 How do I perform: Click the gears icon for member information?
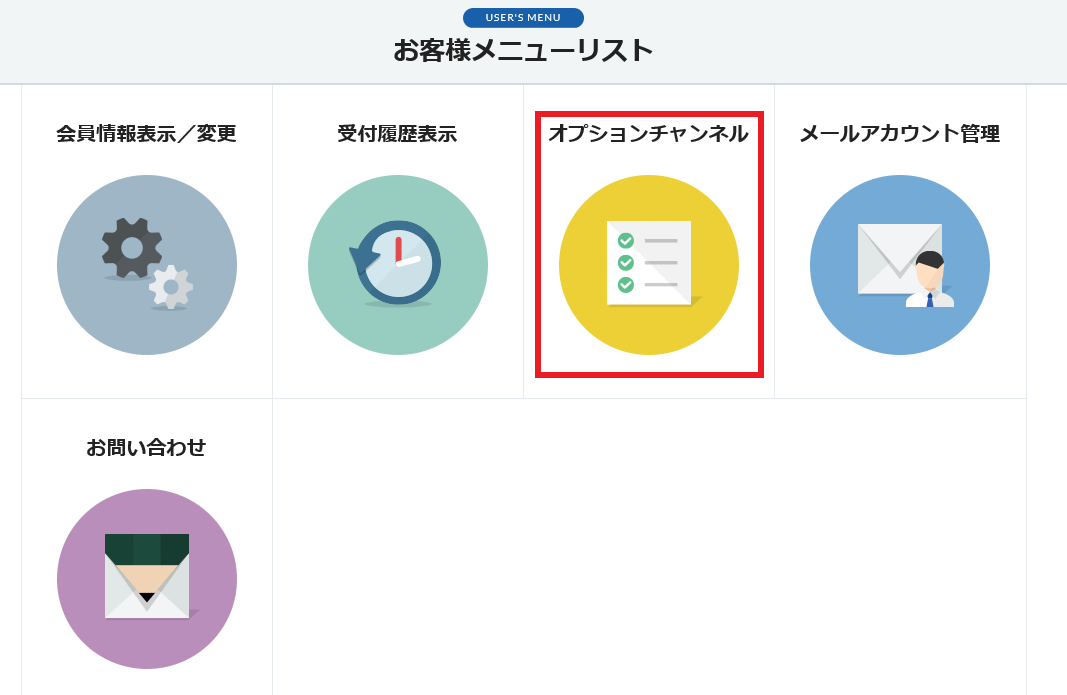point(147,265)
